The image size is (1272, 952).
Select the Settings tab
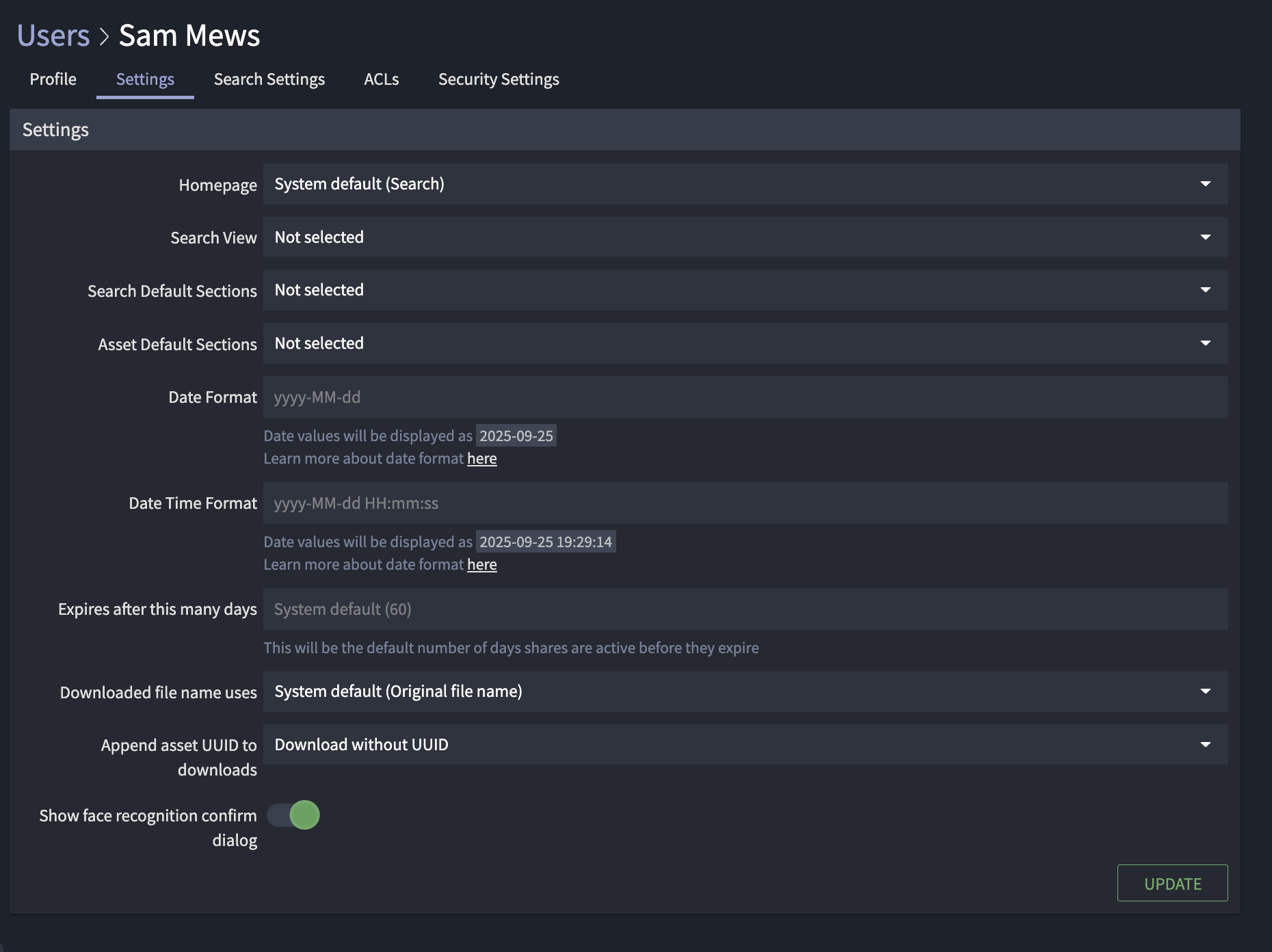click(144, 79)
